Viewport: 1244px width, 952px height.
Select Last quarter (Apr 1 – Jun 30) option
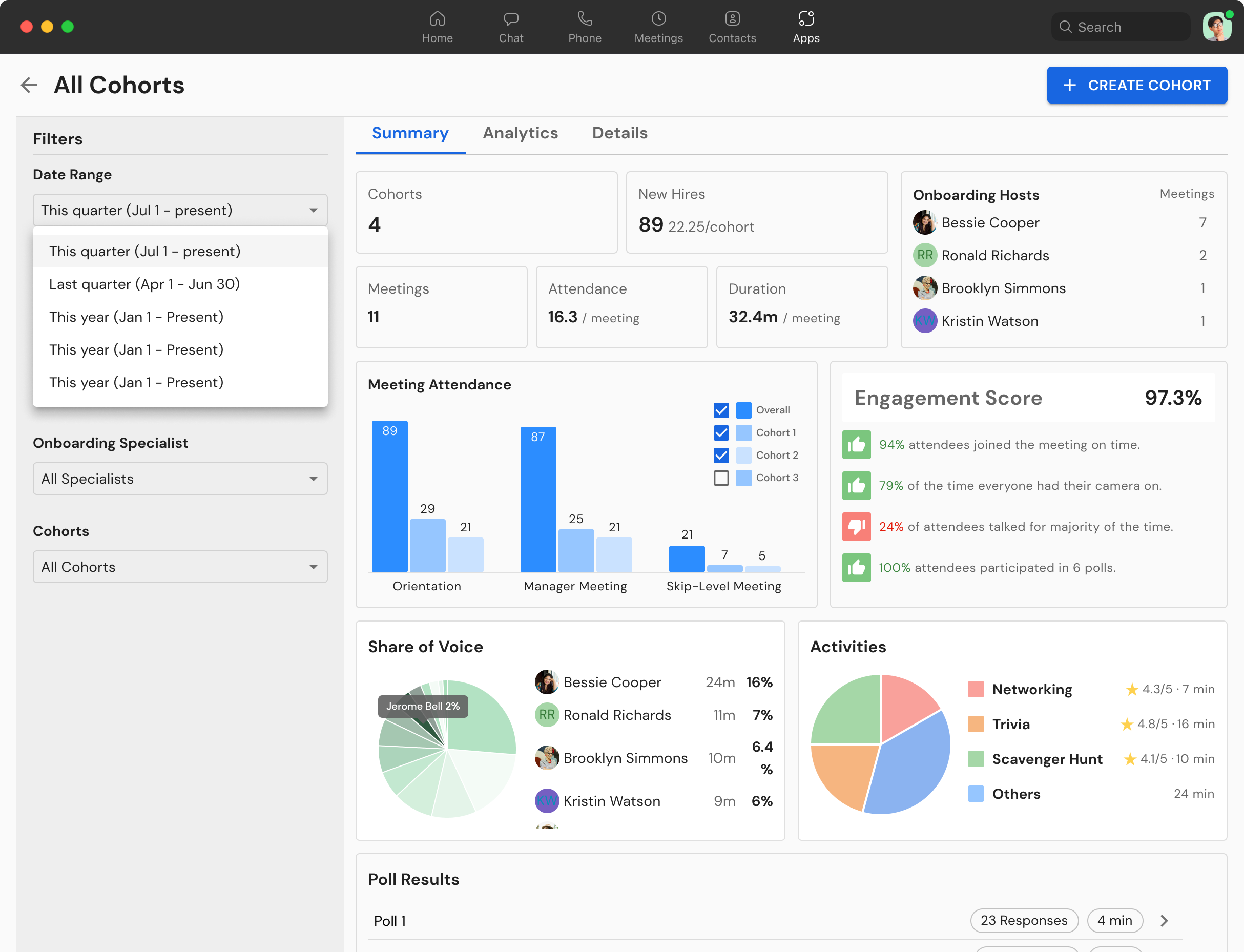[x=144, y=284]
